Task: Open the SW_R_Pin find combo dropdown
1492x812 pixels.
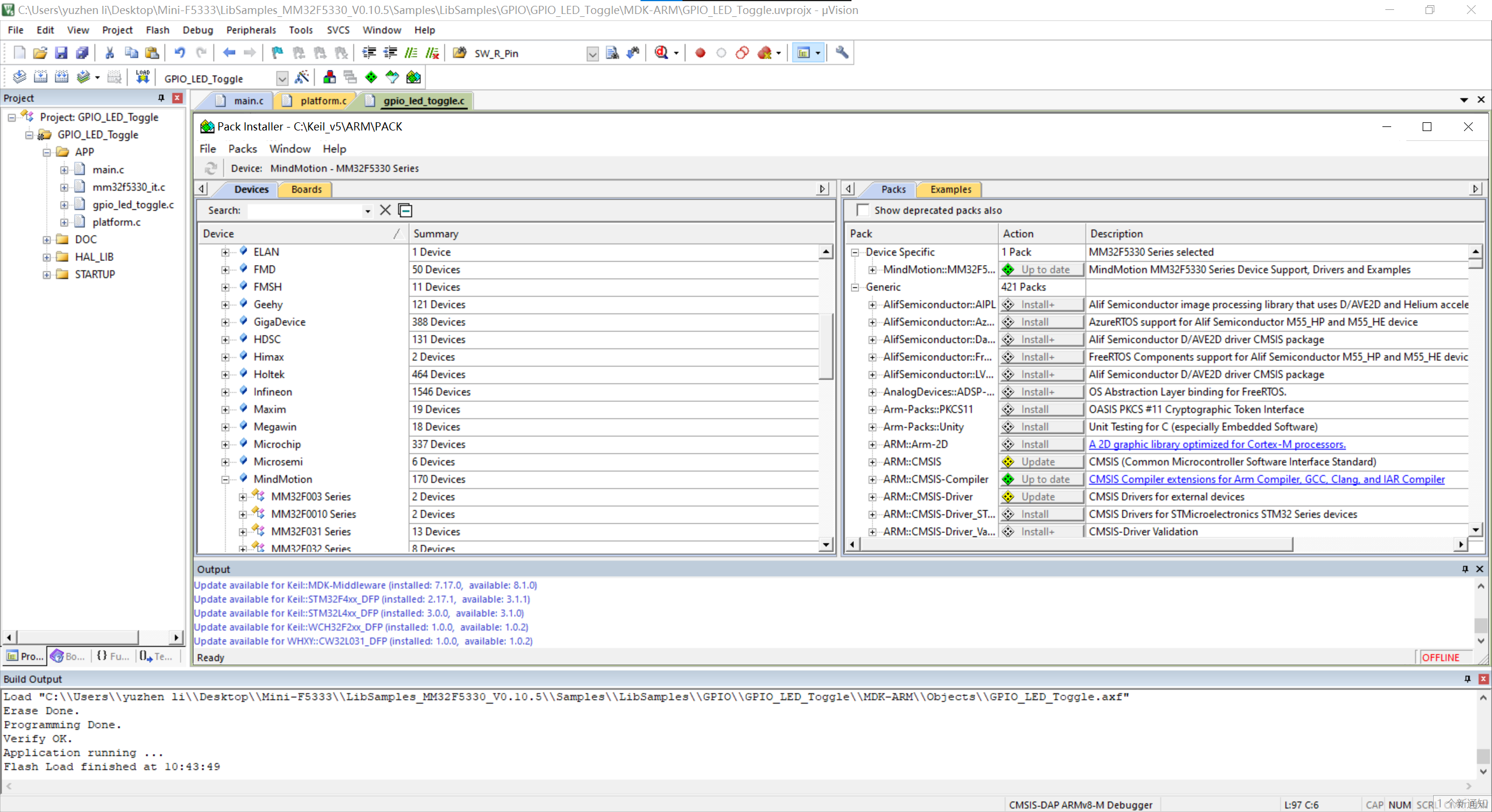Action: click(592, 54)
